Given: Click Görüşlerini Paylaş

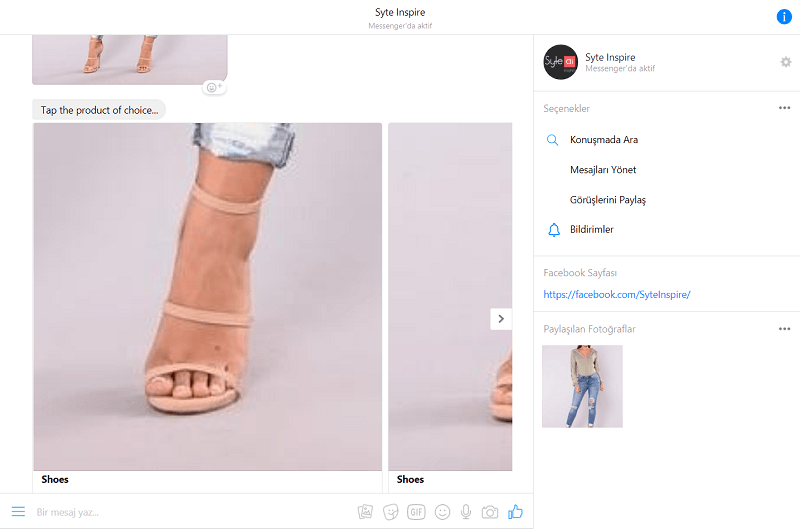Looking at the screenshot, I should coord(607,200).
